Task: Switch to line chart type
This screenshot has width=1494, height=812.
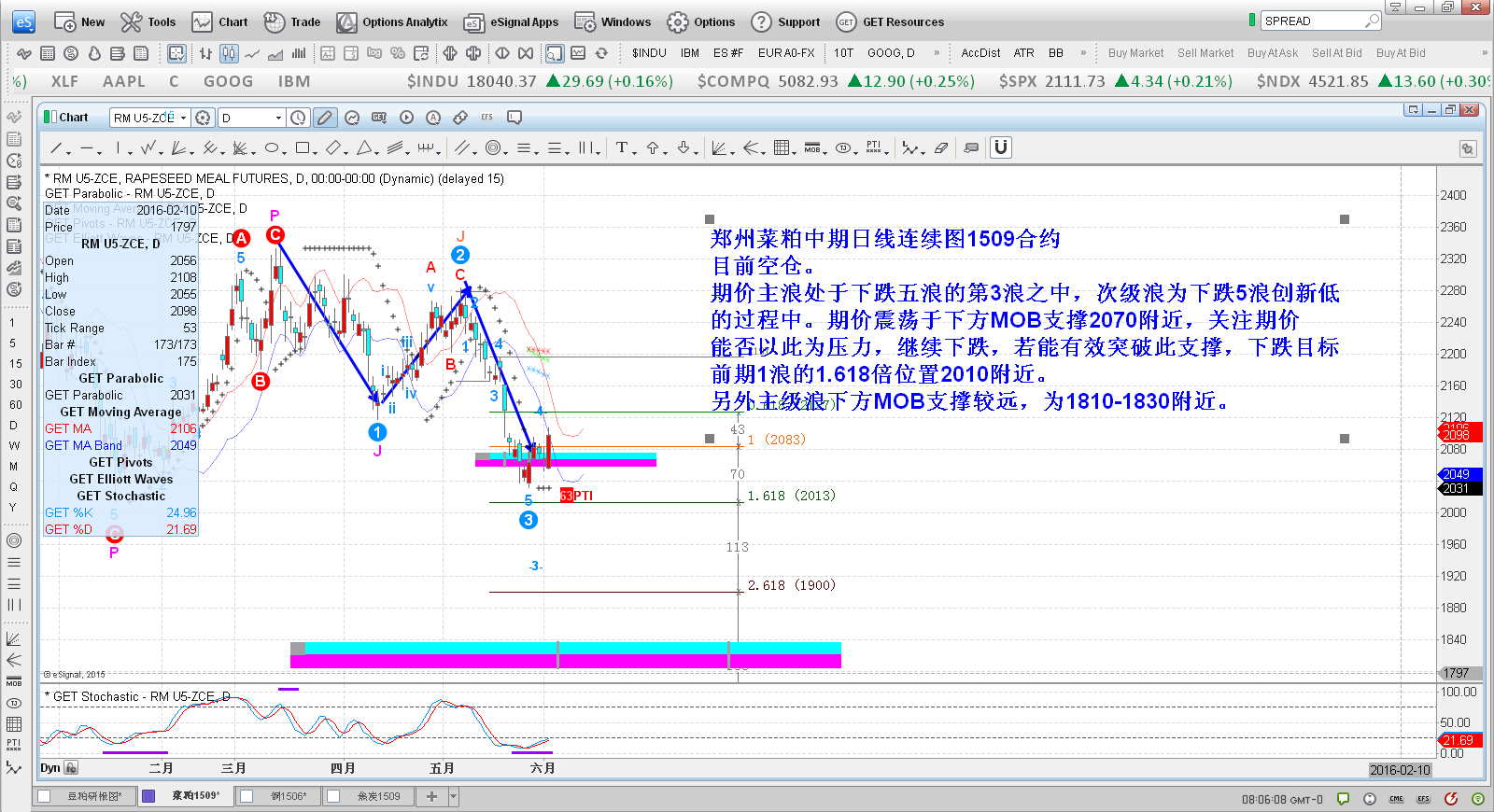Action: click(252, 53)
